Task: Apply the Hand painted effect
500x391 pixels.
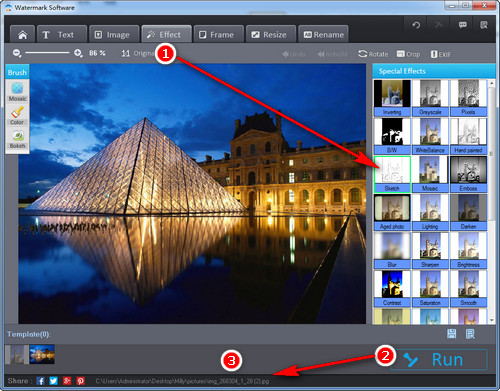Action: tap(468, 136)
